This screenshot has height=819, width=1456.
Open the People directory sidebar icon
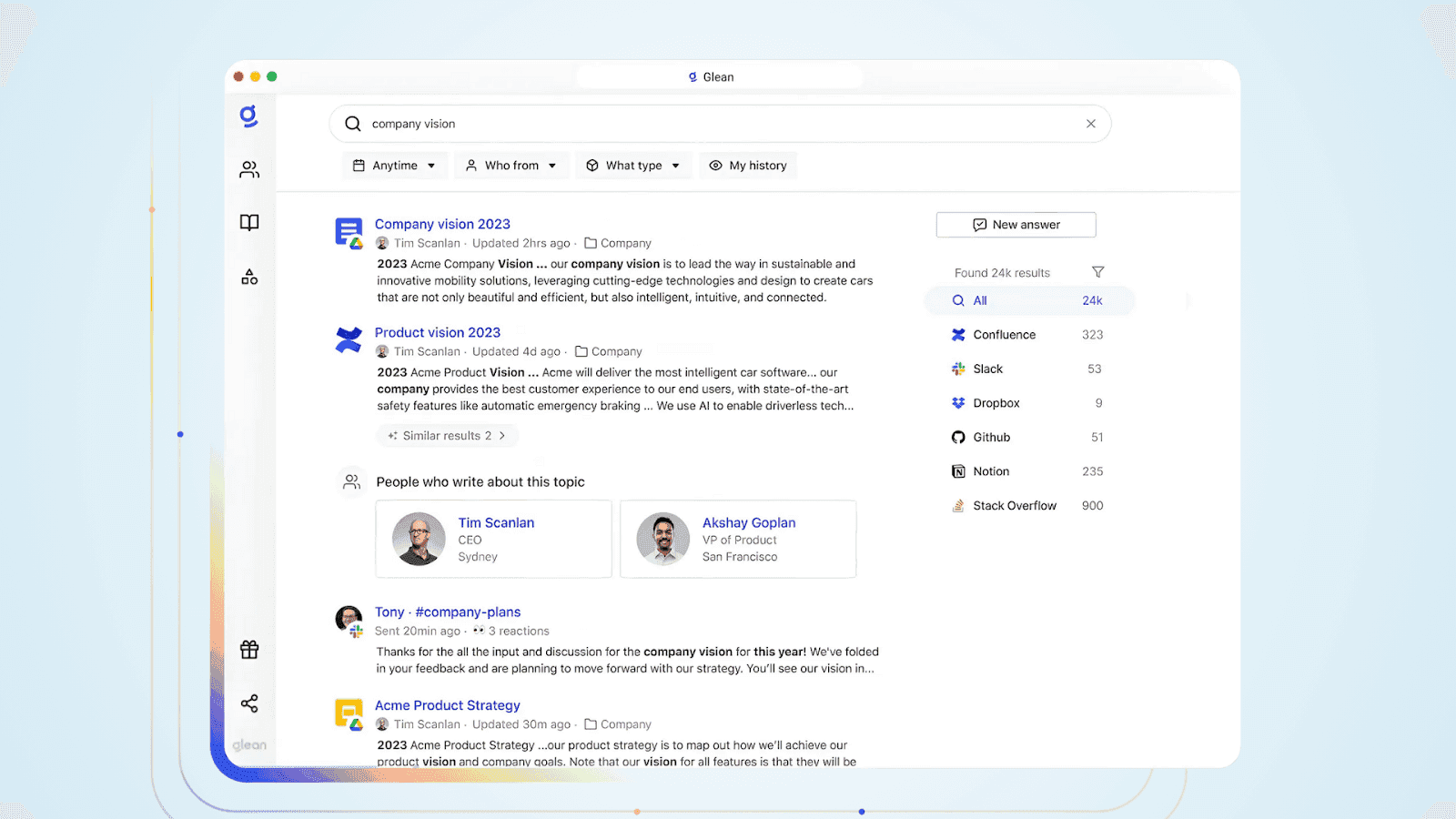point(249,170)
